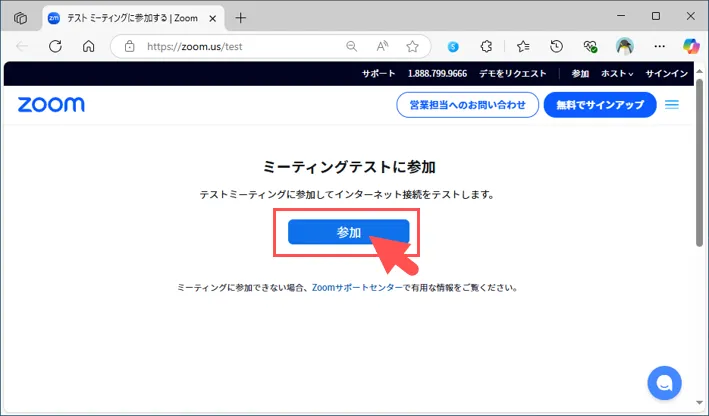The width and height of the screenshot is (709, 416).
Task: Open the Zoomサポートセンター link
Action: pyautogui.click(x=357, y=288)
